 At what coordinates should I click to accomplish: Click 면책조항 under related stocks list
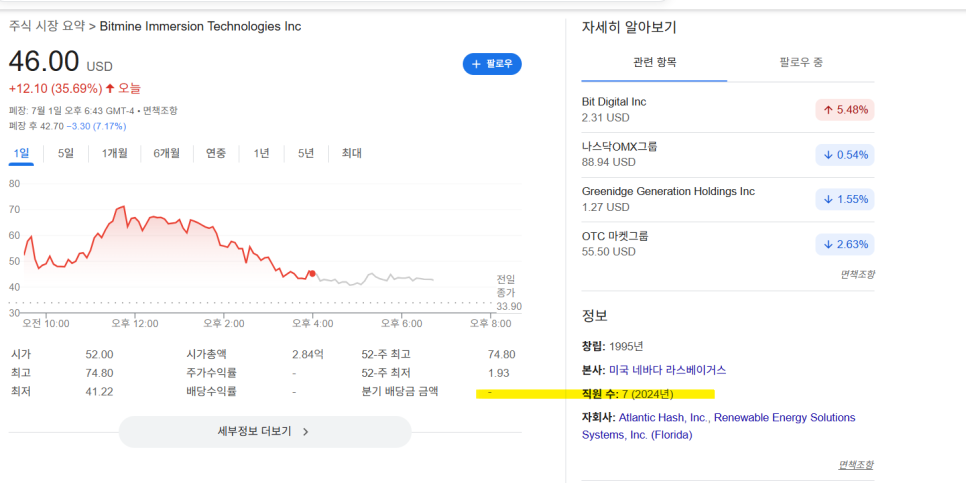coord(857,274)
